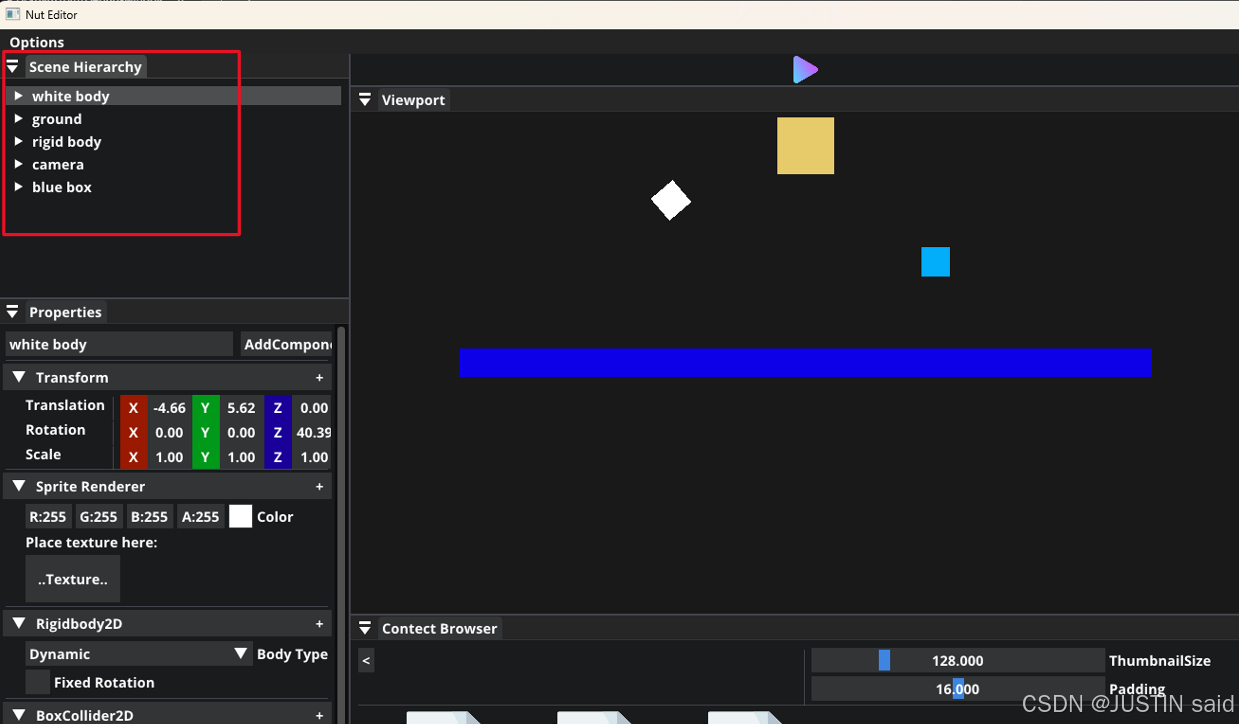Expand the ground entity in hierarchy

(18, 119)
